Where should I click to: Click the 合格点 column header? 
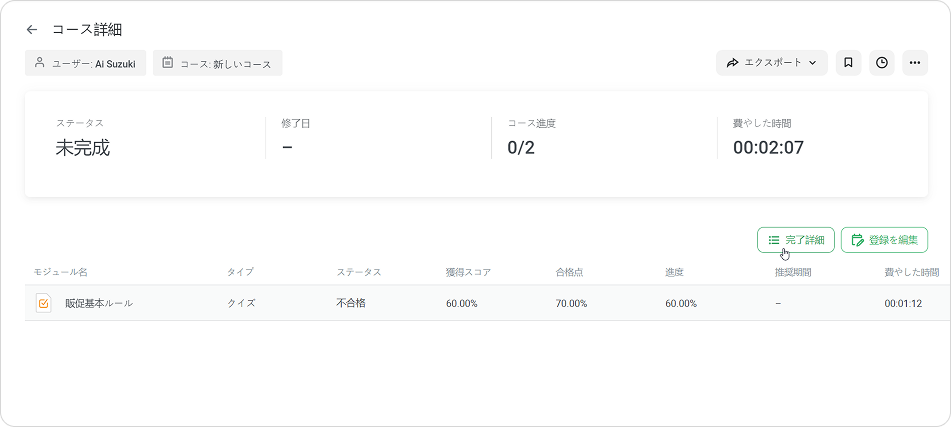pyautogui.click(x=570, y=272)
